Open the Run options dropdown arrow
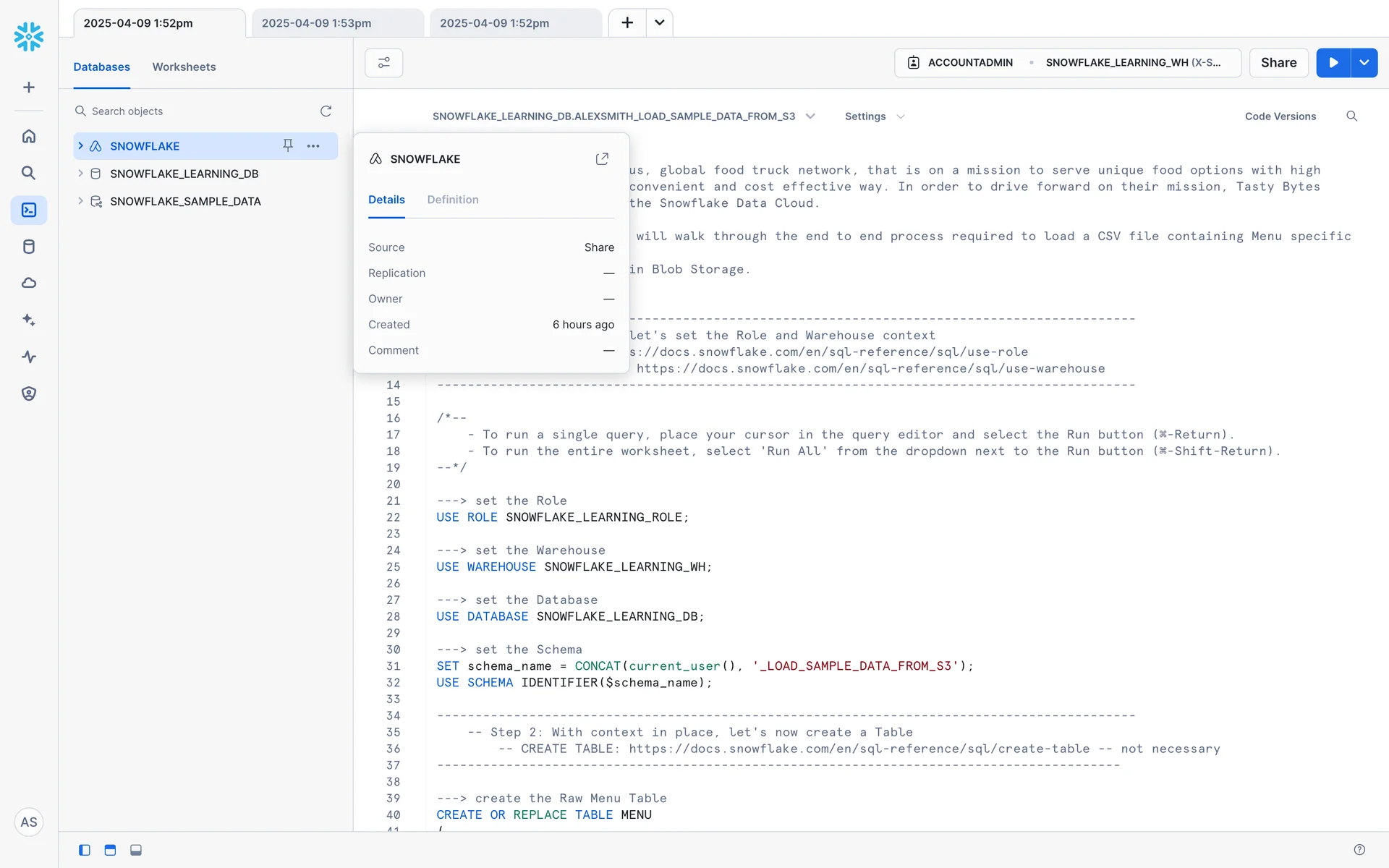Image resolution: width=1389 pixels, height=868 pixels. point(1364,63)
